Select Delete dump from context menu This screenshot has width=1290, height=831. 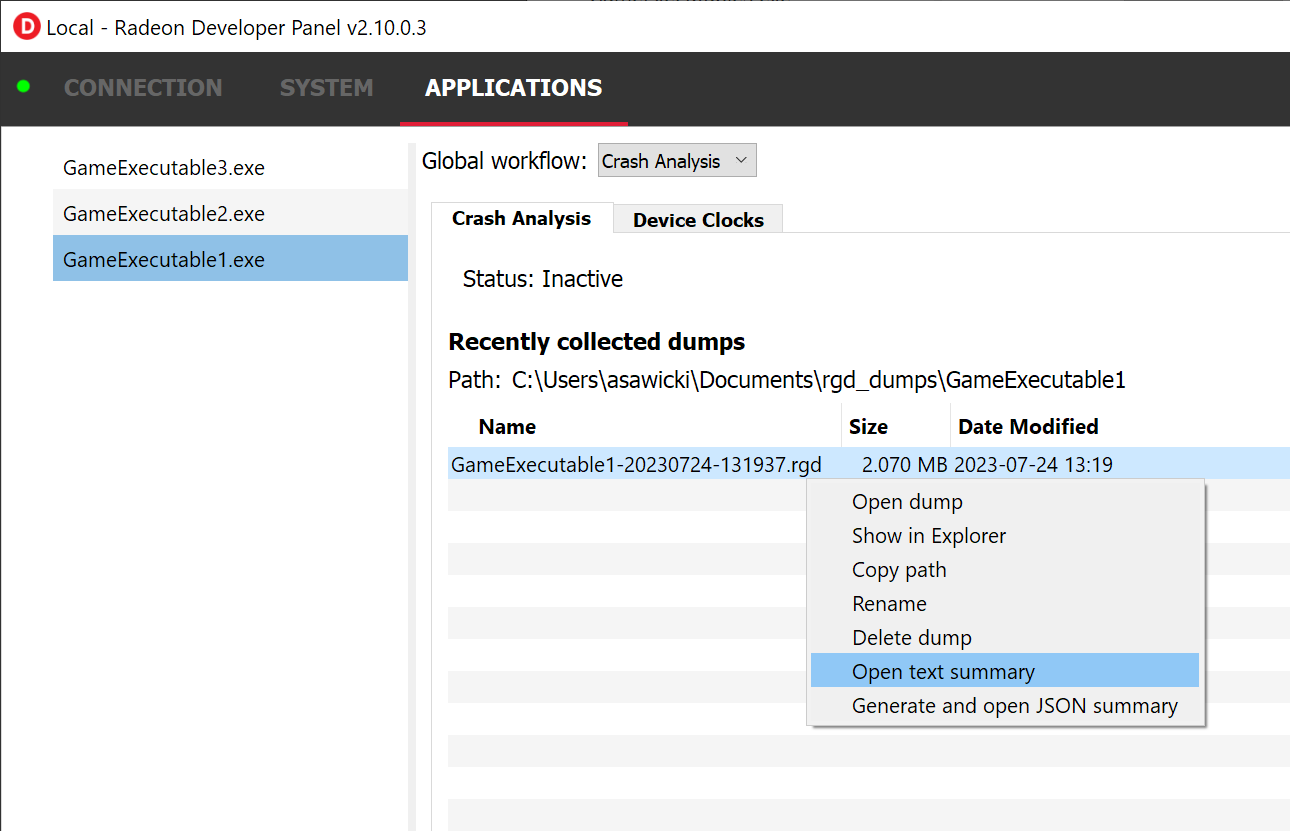tap(911, 637)
